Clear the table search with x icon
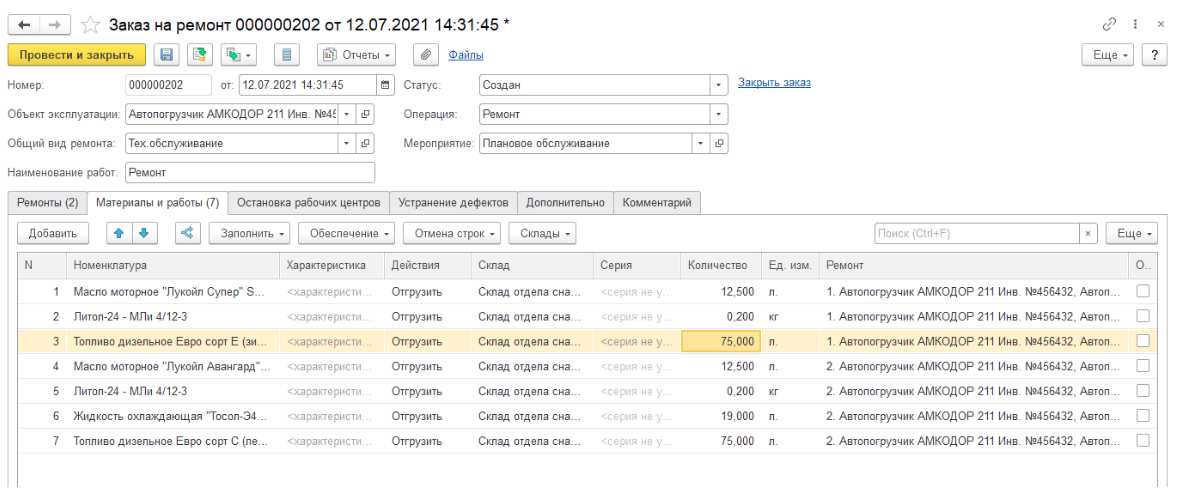Image resolution: width=1185 pixels, height=492 pixels. coord(1088,234)
